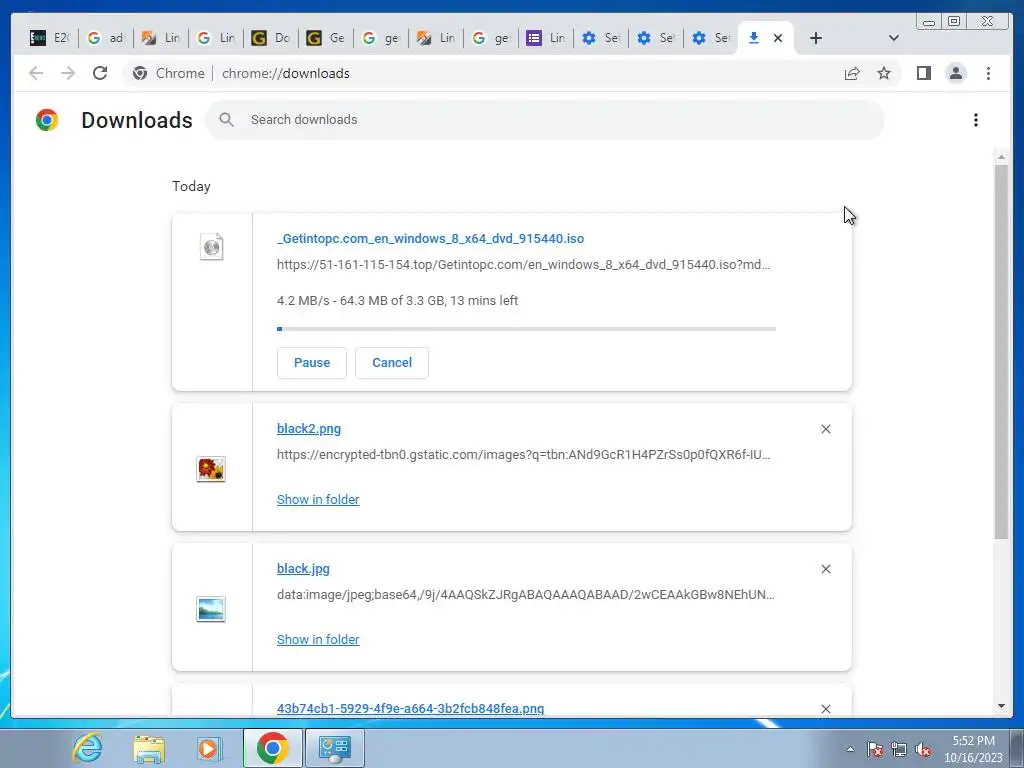Click the gstatic URL under black2.png

pos(523,455)
